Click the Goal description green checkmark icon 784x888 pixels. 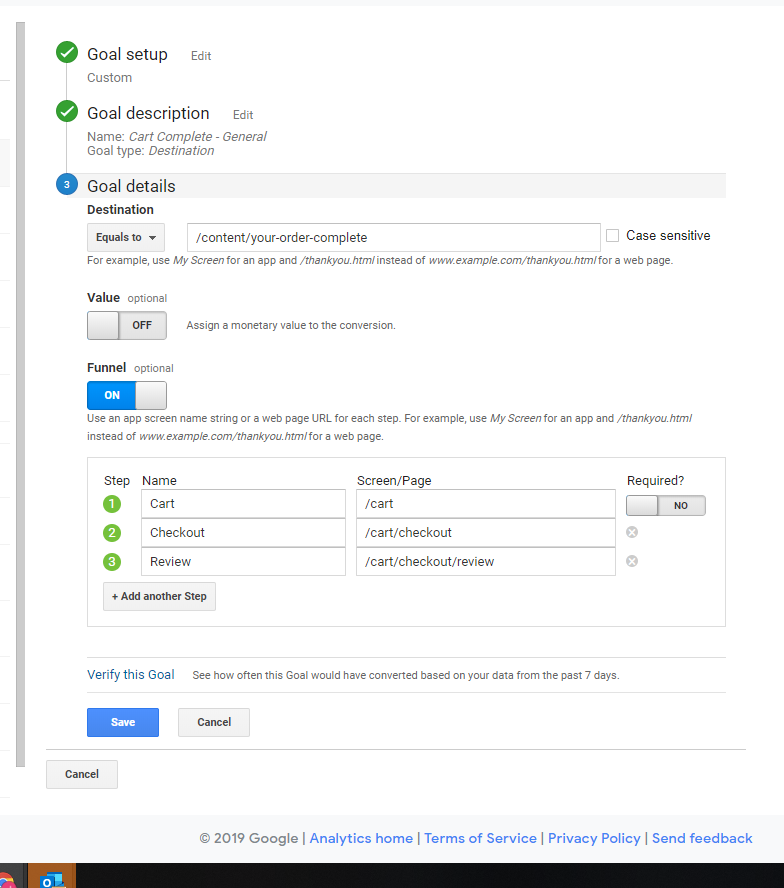tap(67, 112)
